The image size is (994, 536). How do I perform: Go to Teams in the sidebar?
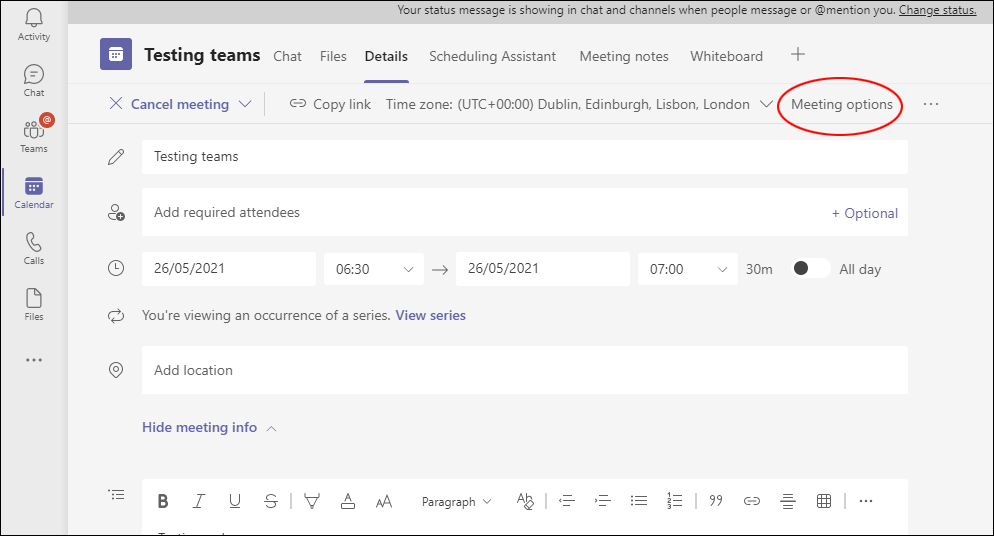(x=34, y=137)
